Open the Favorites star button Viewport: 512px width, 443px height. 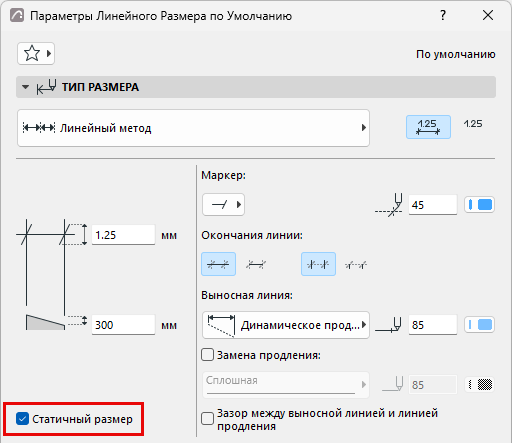click(36, 53)
